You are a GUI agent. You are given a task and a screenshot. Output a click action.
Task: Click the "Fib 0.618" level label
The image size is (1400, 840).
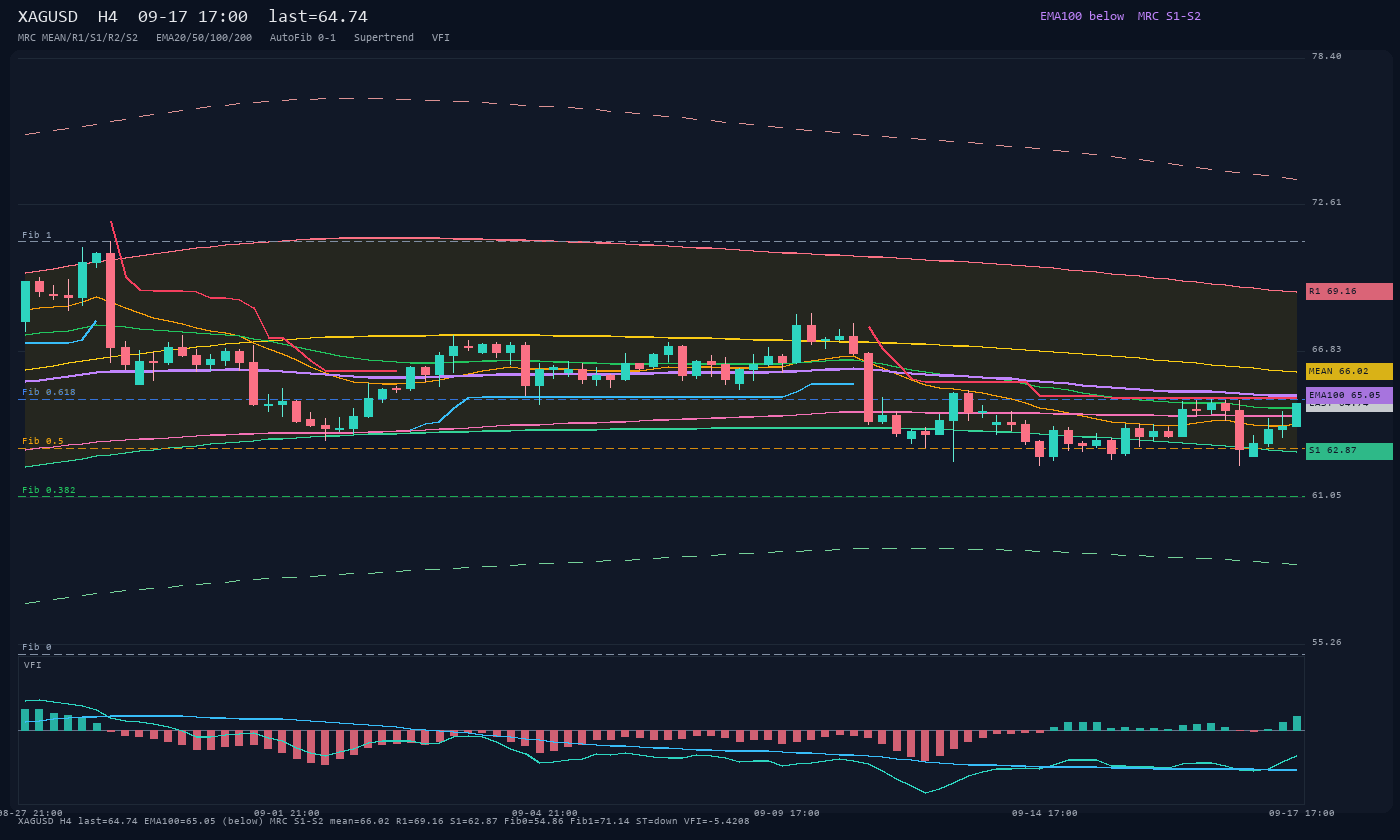click(49, 392)
